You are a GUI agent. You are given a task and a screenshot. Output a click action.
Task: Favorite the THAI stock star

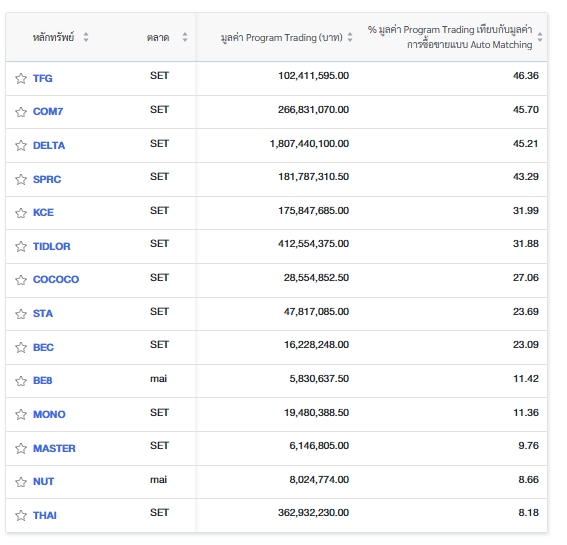click(x=21, y=515)
